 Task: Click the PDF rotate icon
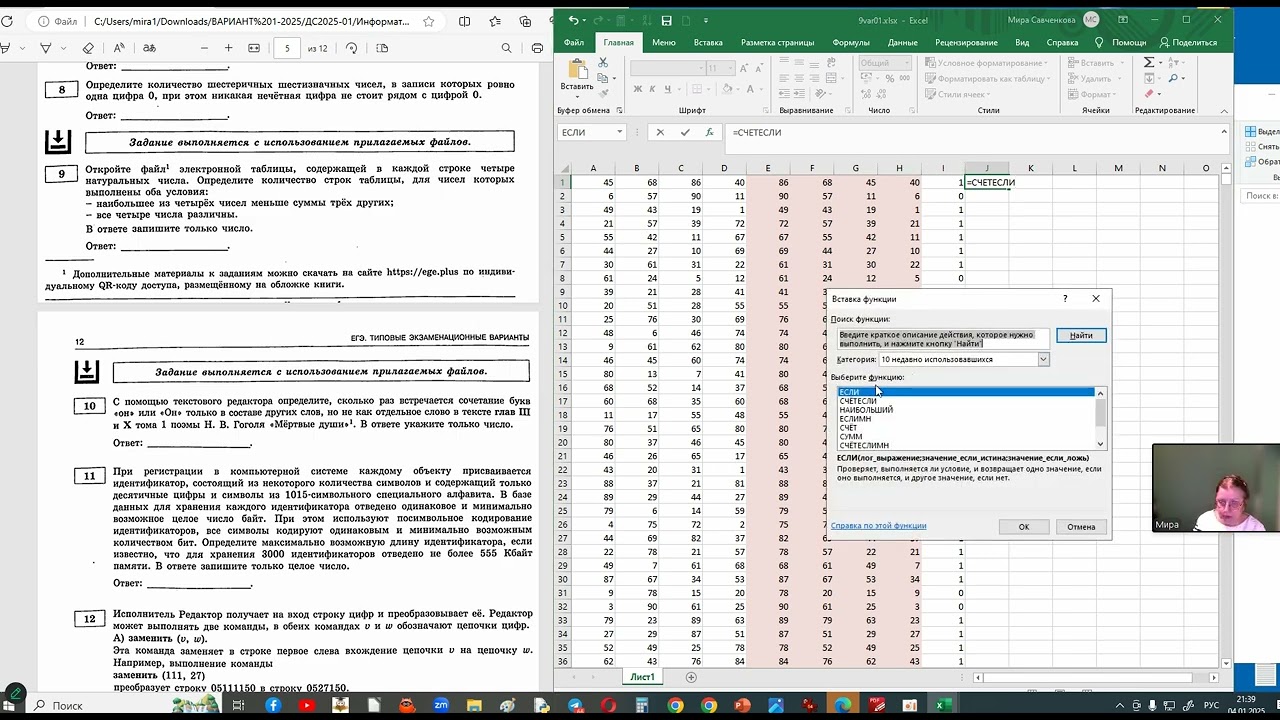pyautogui.click(x=351, y=48)
